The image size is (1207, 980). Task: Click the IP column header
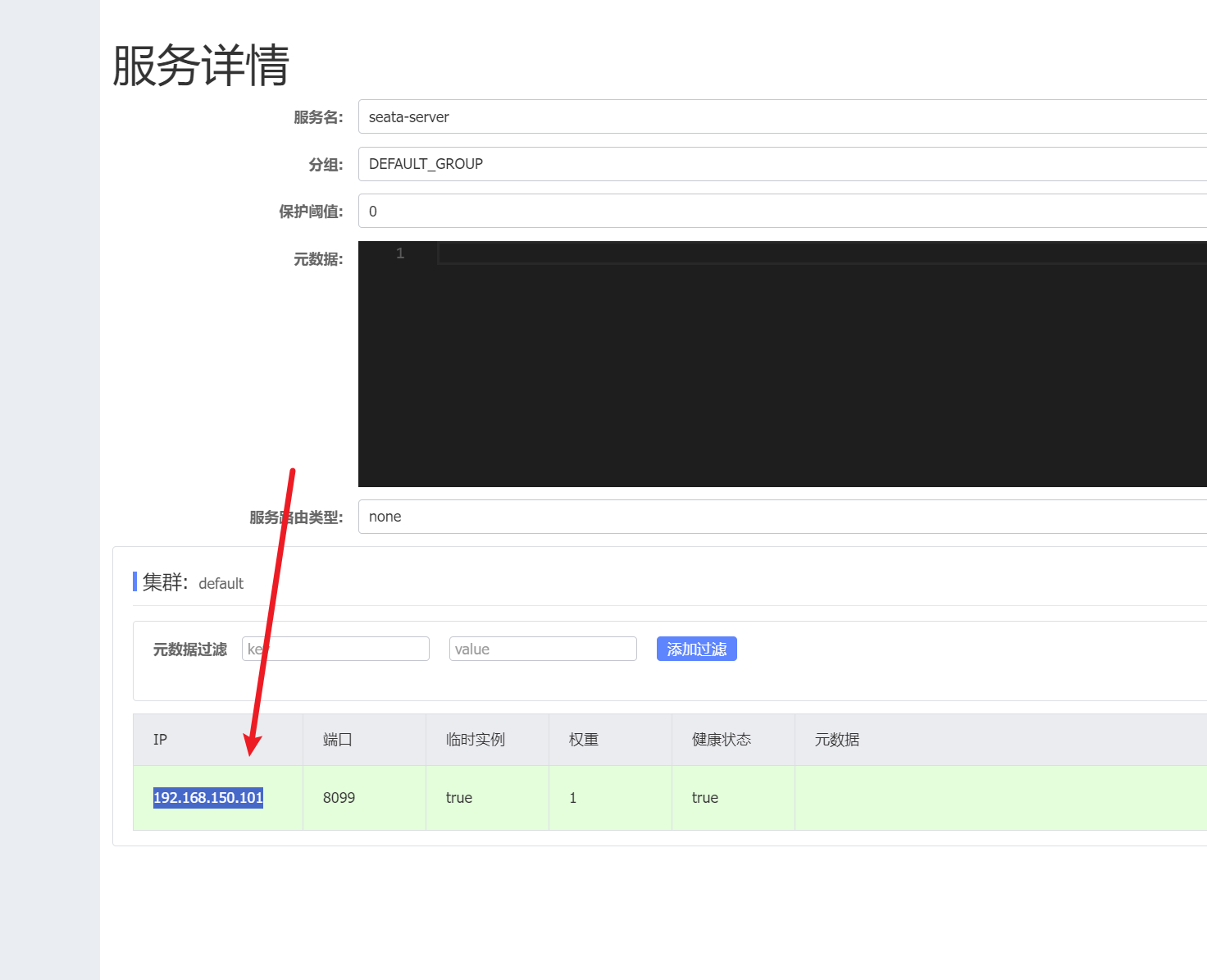tap(160, 740)
